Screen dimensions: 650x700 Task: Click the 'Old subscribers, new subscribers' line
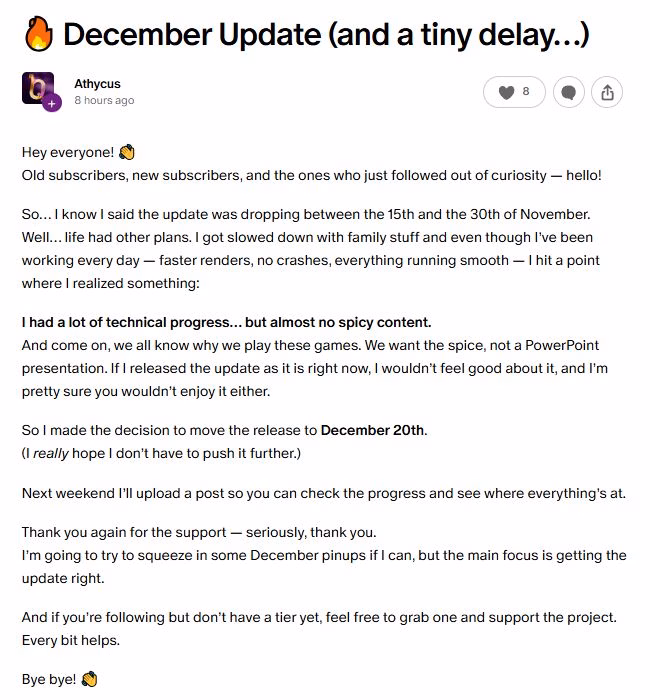(x=312, y=175)
